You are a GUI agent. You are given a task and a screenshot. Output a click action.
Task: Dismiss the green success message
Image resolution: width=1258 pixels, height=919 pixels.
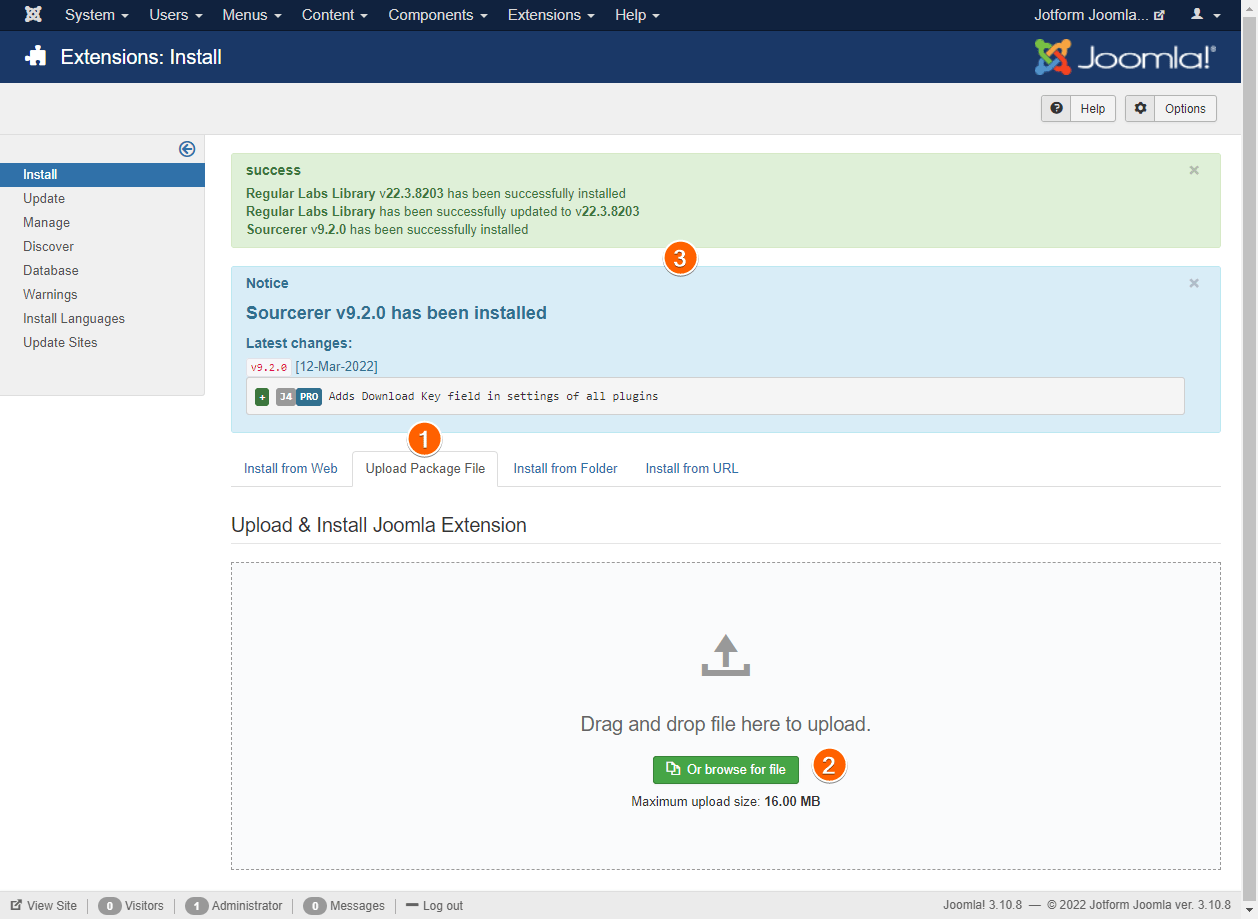coord(1194,170)
